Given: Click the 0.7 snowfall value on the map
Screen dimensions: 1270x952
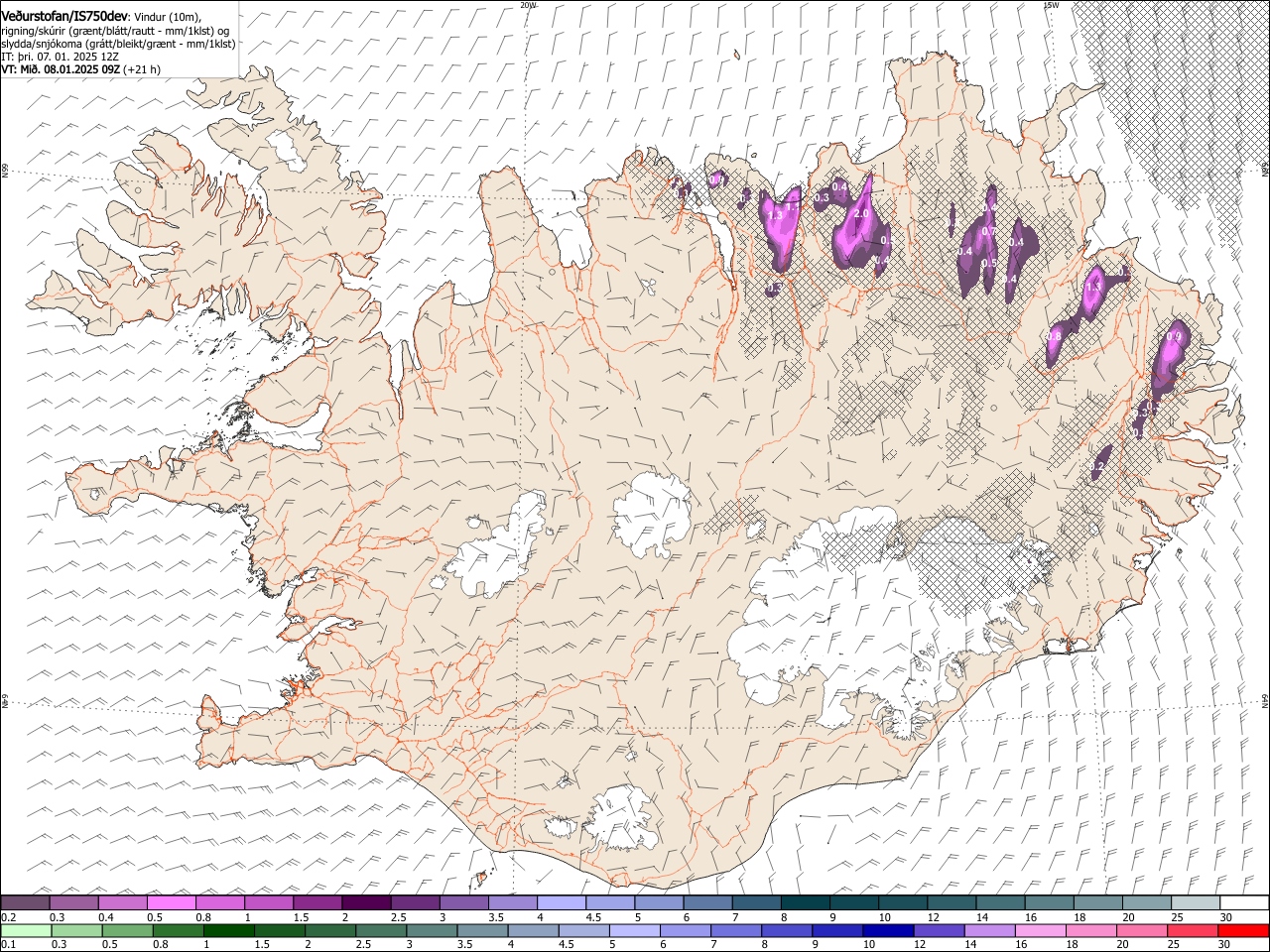Looking at the screenshot, I should 988,232.
